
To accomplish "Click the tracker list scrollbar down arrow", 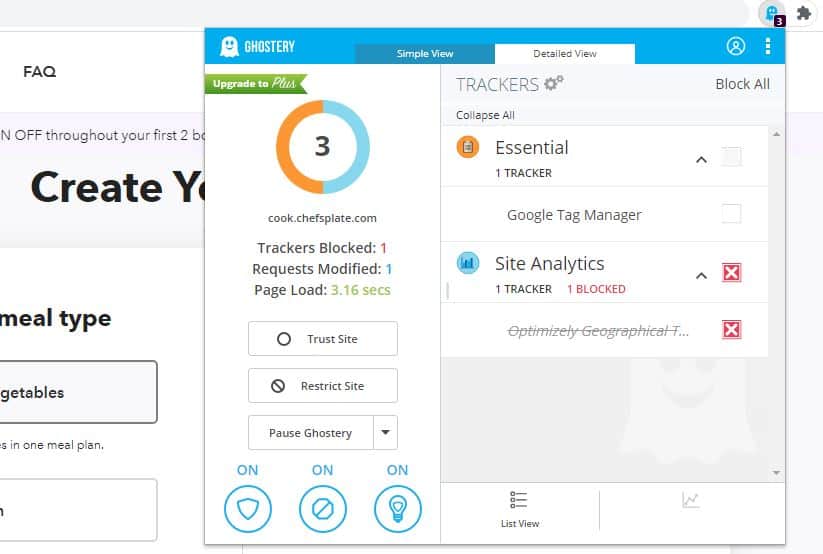I will pos(776,473).
